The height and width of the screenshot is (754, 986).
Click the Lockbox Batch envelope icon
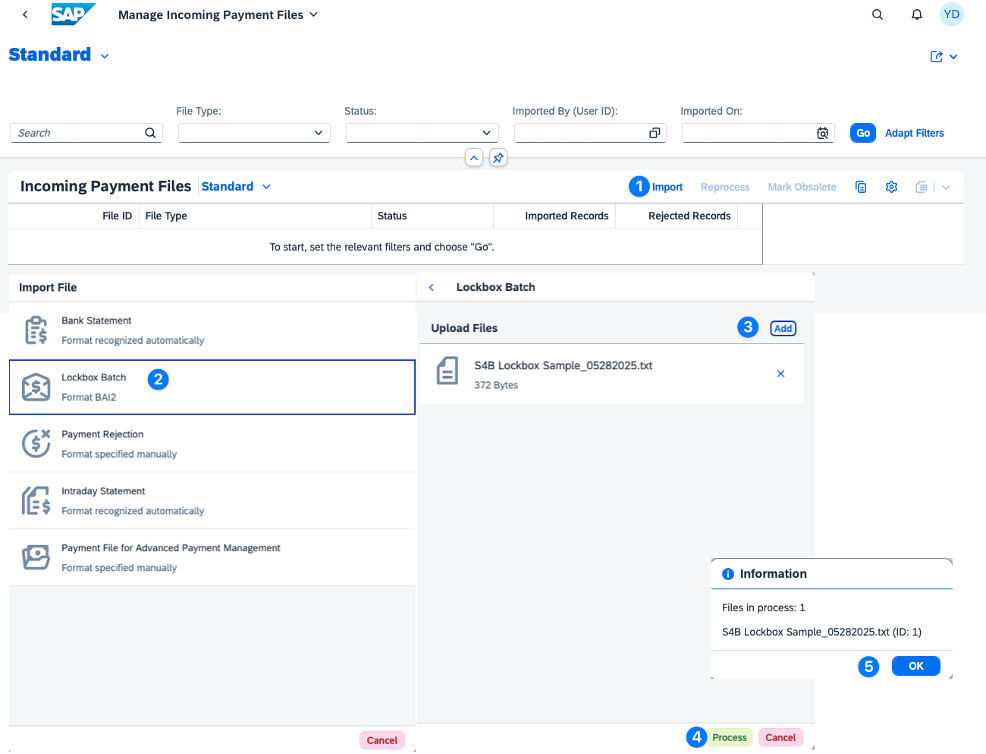(36, 387)
